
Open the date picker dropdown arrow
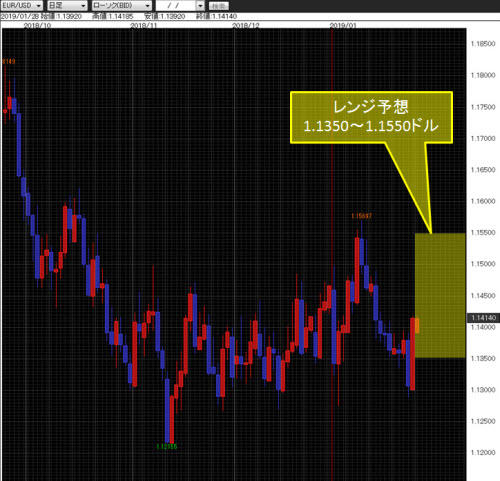pos(200,6)
